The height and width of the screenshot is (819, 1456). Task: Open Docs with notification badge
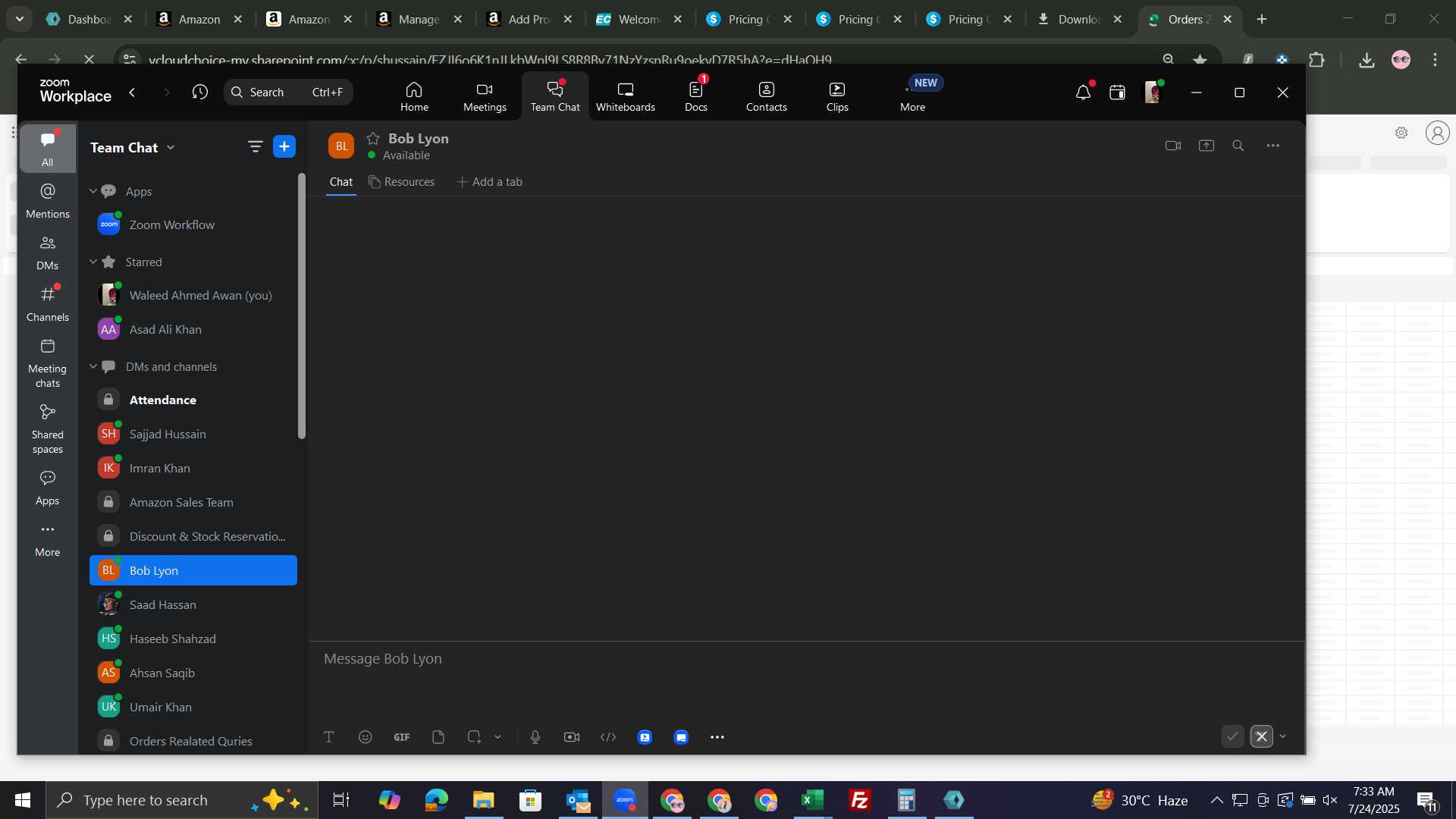coord(695,96)
